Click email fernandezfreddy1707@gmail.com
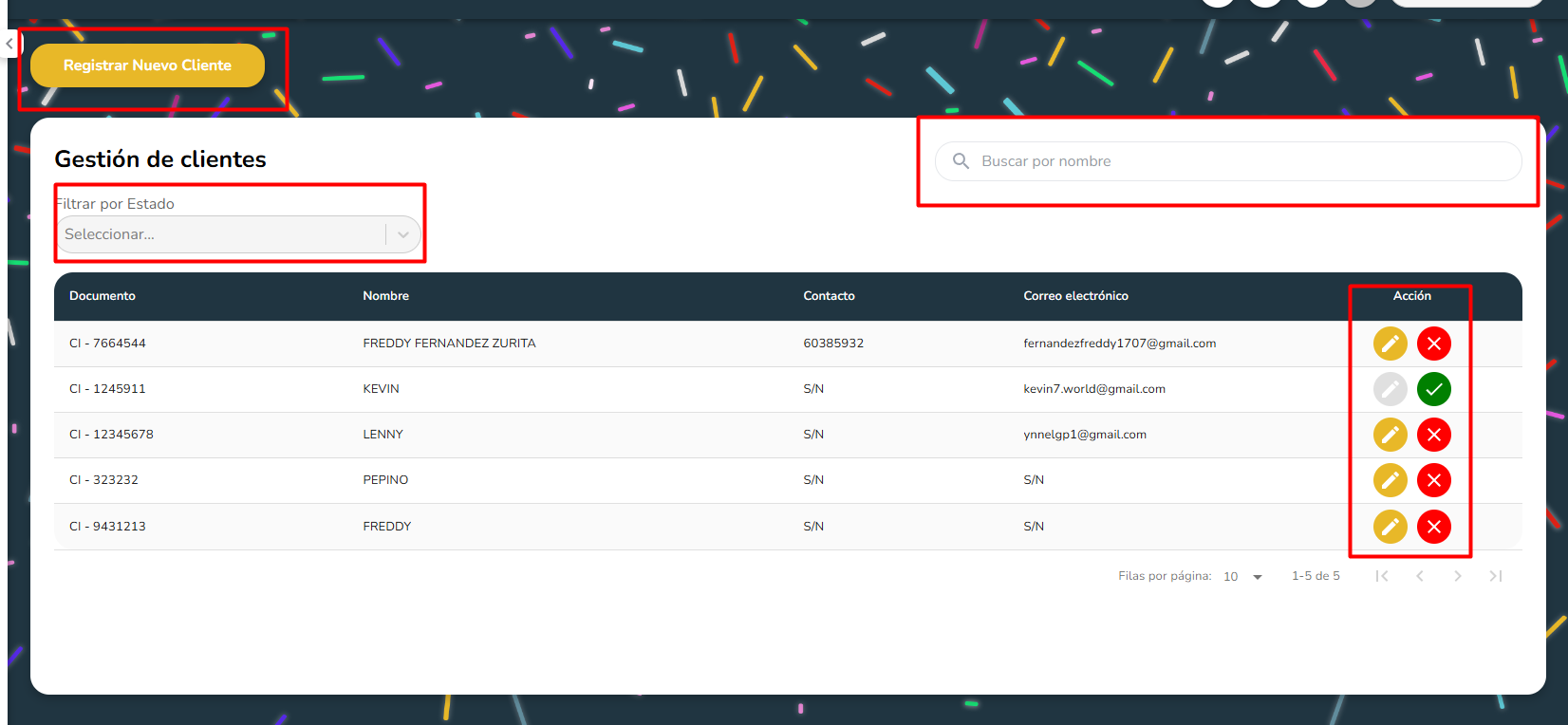The width and height of the screenshot is (1568, 725). click(1119, 344)
